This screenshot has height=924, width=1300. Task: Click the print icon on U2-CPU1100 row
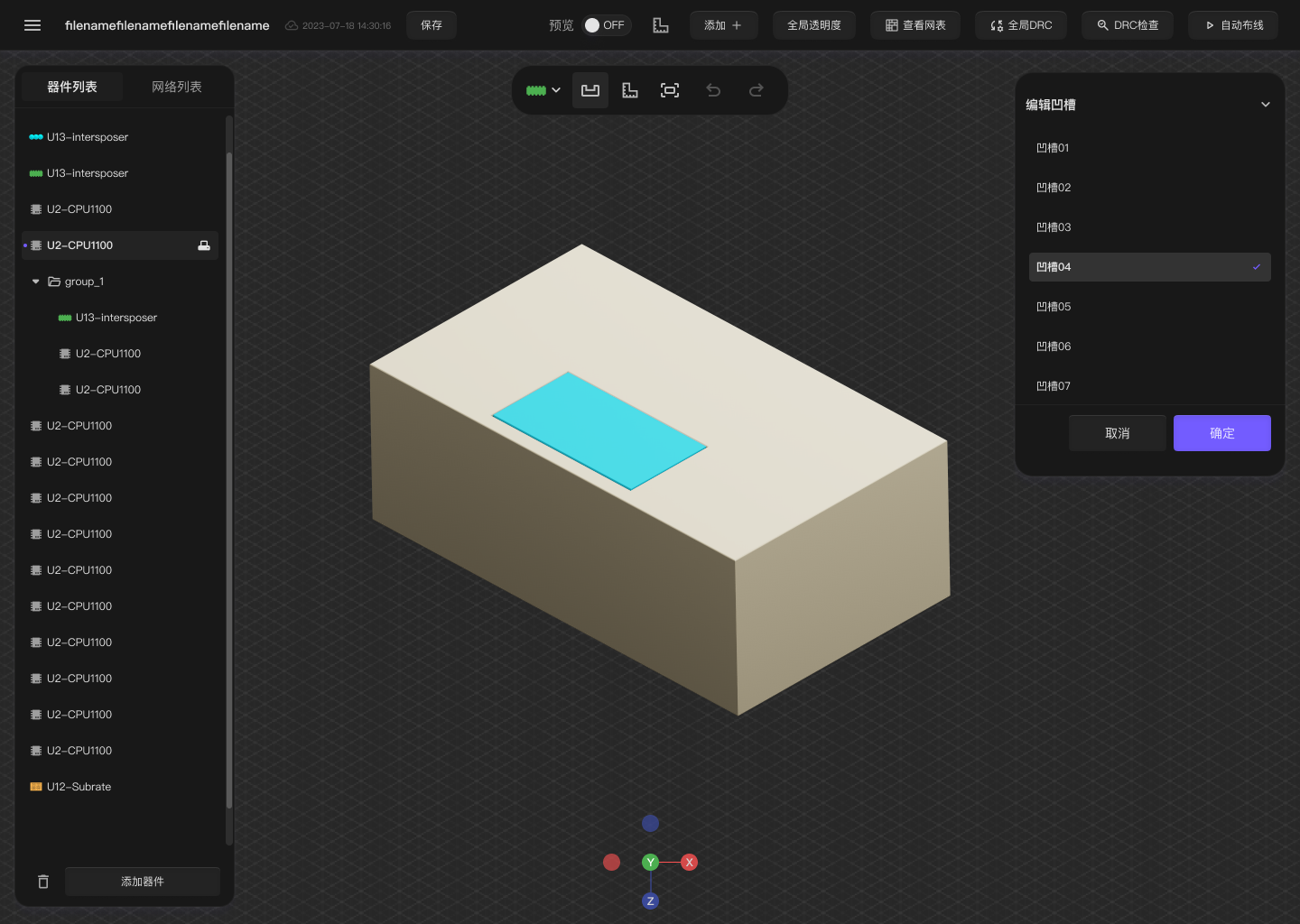(204, 245)
